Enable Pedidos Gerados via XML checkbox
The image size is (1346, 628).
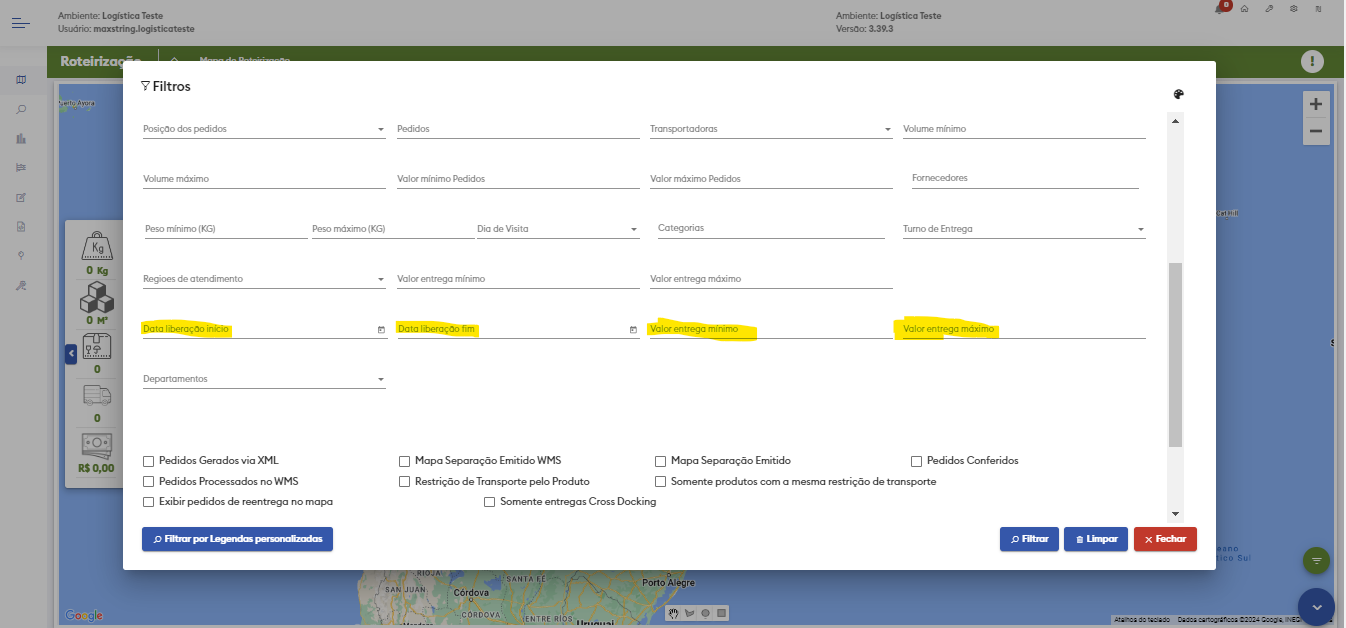click(x=149, y=461)
